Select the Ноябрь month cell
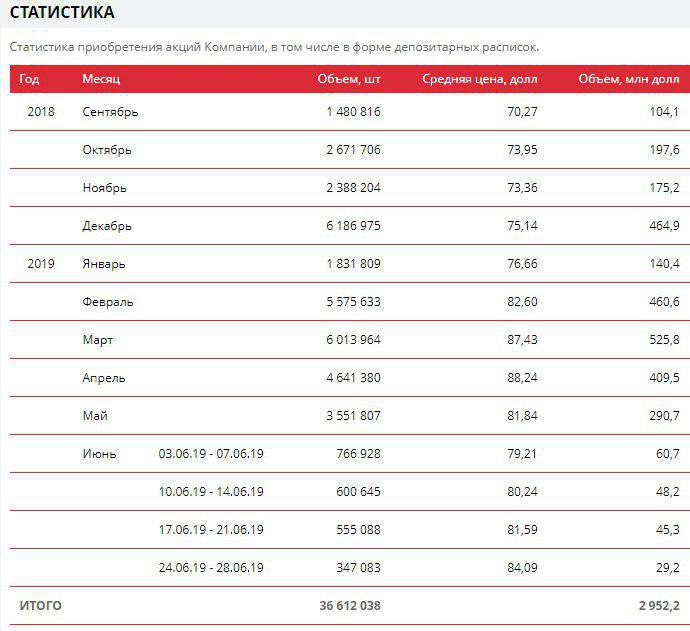 click(105, 188)
